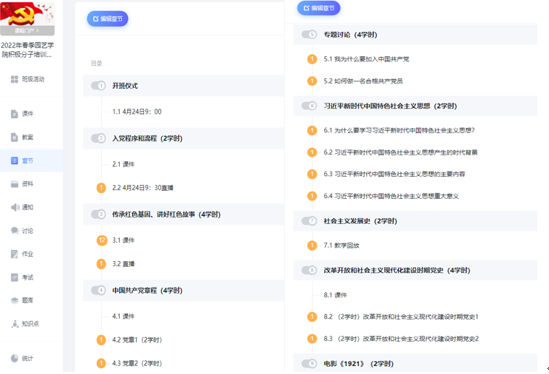Click orange badge beside section 8.2
Screen dimensions: 549x374
pyautogui.click(x=312, y=317)
